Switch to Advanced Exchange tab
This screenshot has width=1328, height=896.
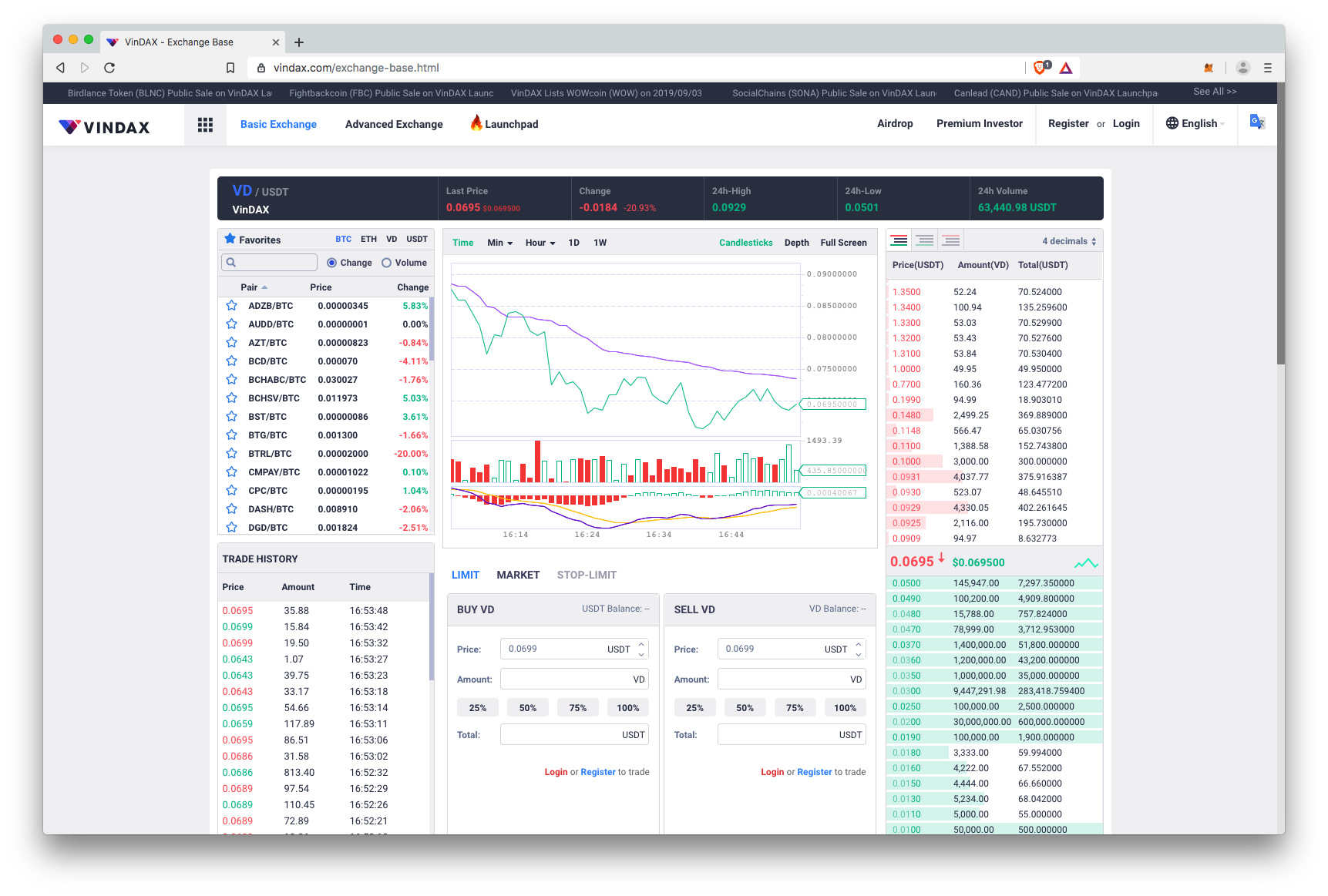[x=394, y=124]
